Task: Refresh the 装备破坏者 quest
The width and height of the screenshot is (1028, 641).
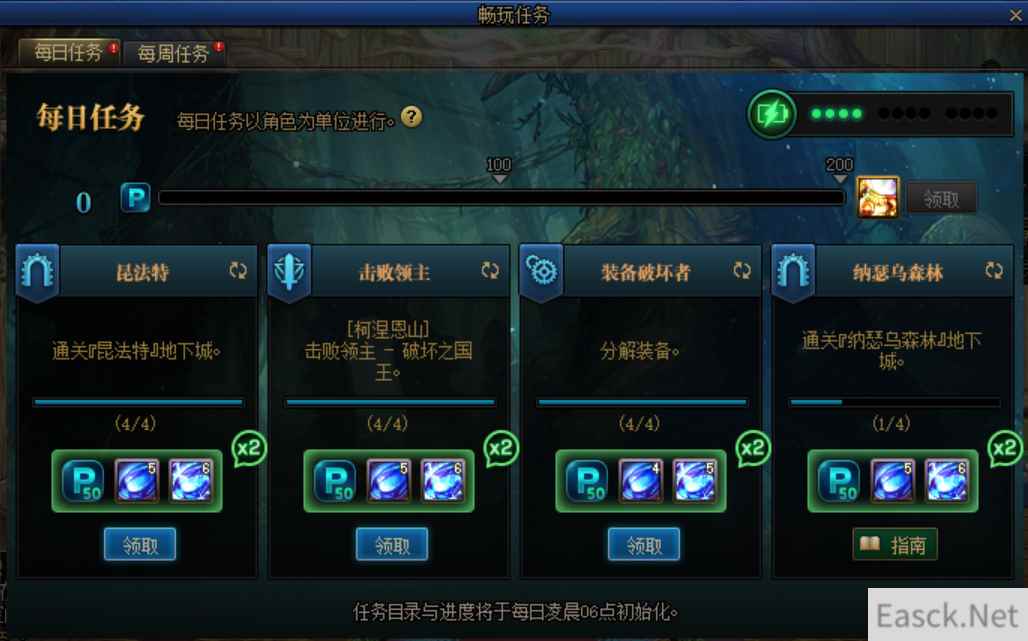Action: click(x=741, y=270)
